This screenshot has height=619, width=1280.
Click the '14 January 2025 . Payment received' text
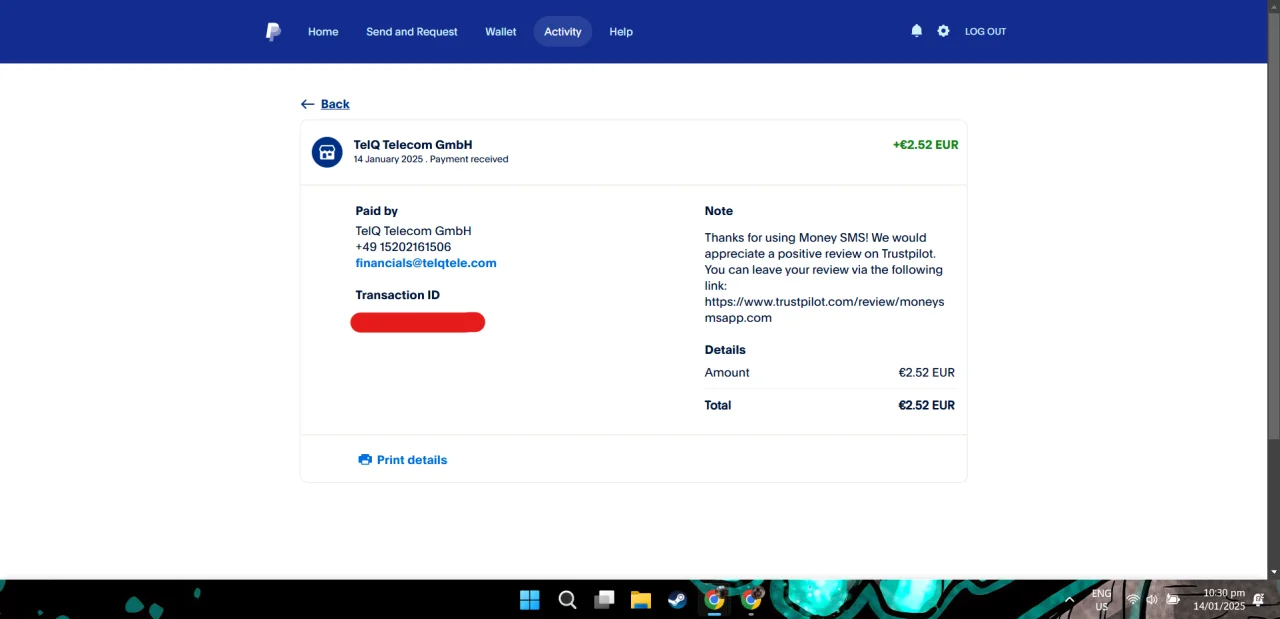tap(431, 159)
